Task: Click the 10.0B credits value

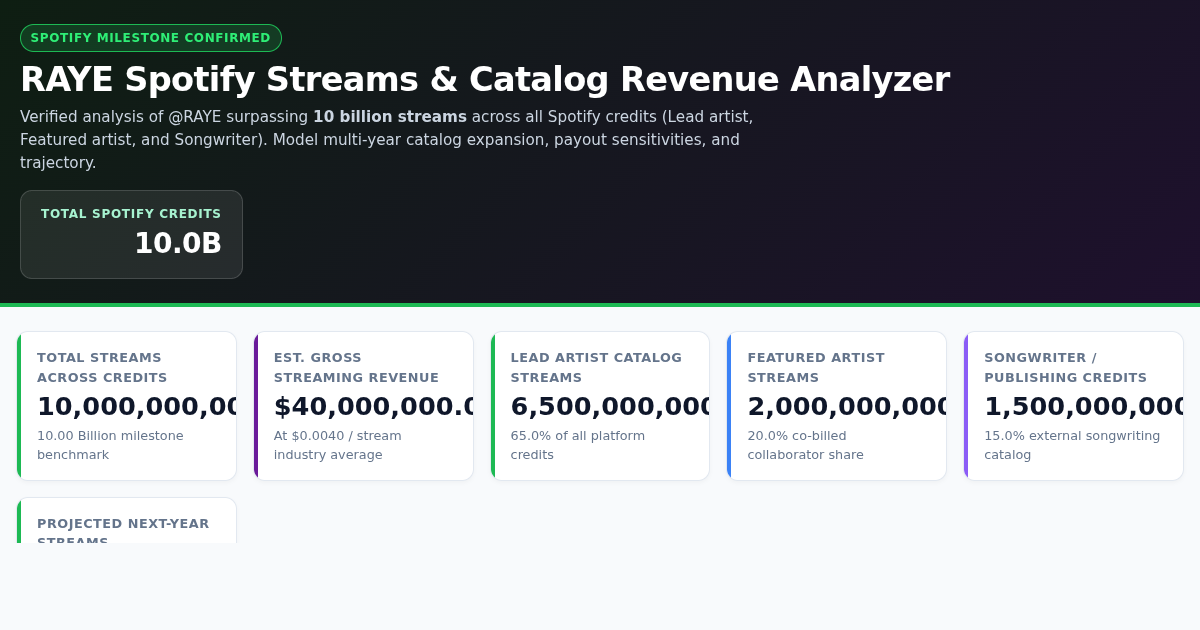Action: (x=178, y=243)
